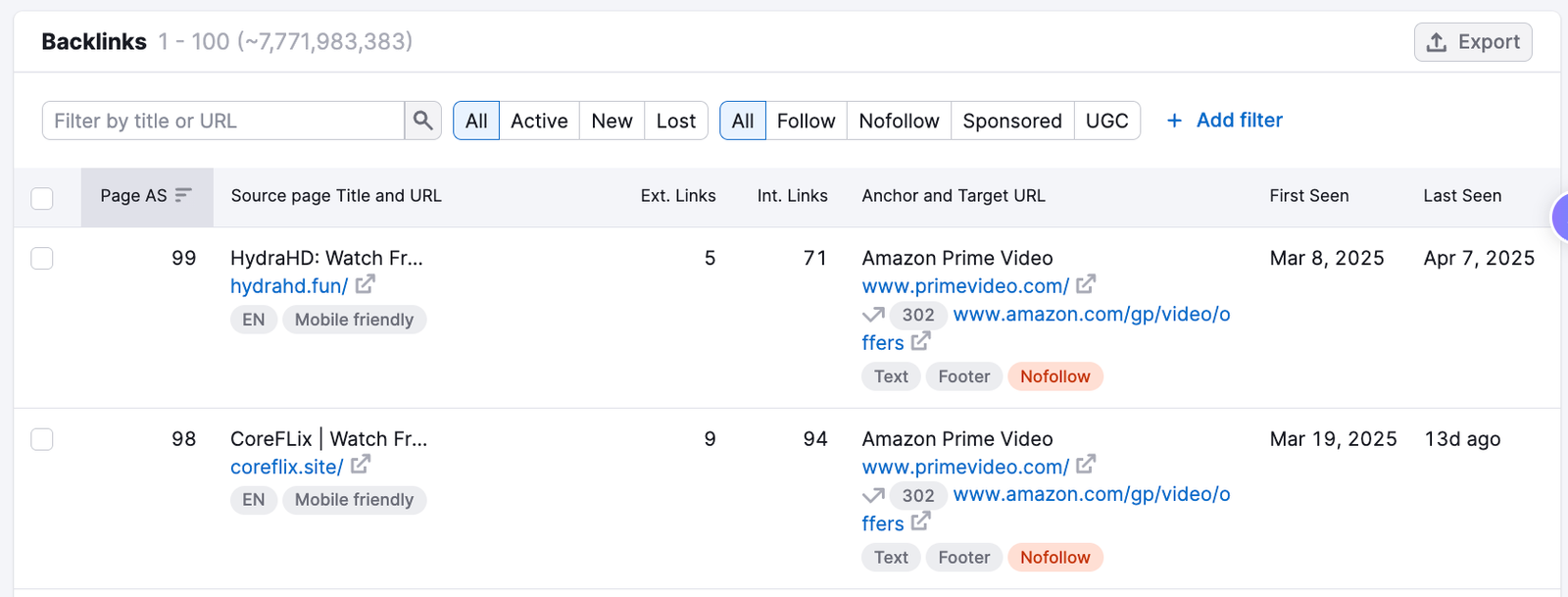Click the 302 status badge in the HydraHD row
This screenshot has width=1568, height=597.
918,315
